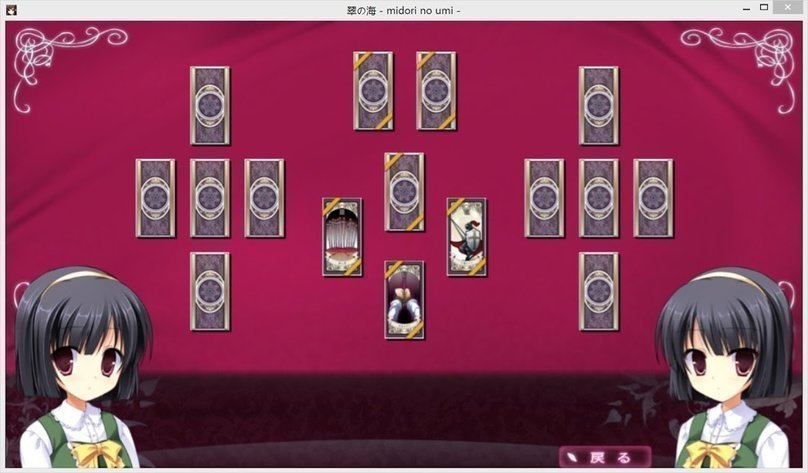Select the top card of the right cross group

[x=599, y=106]
